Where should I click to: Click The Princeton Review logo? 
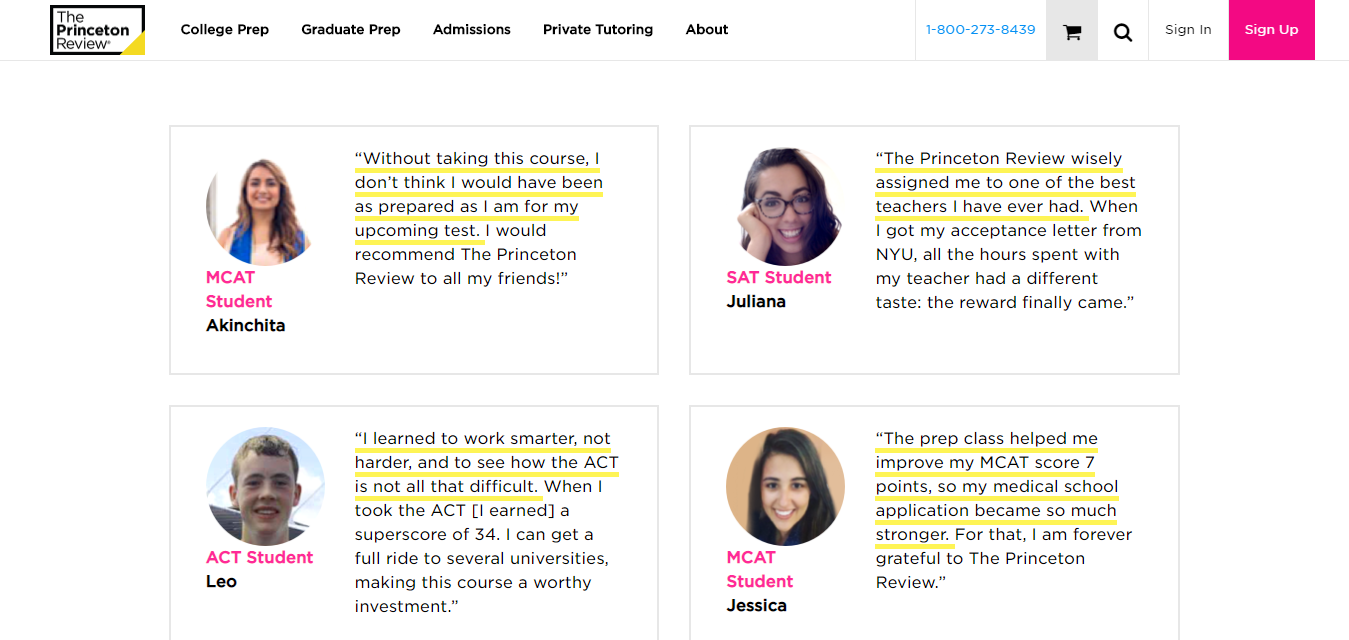[97, 30]
